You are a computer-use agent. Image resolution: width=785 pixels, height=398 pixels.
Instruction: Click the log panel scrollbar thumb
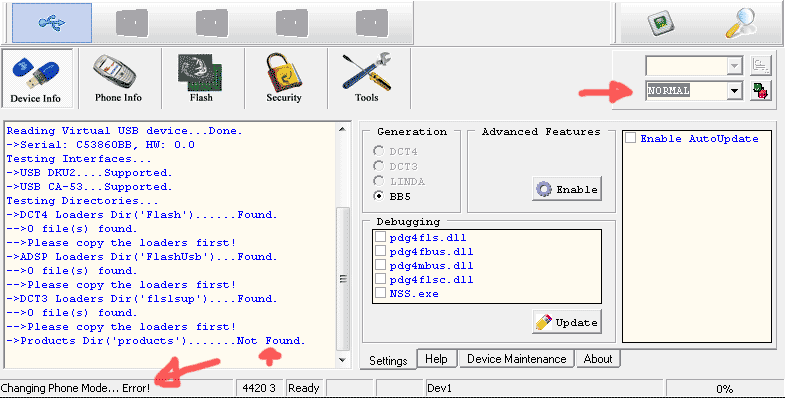[x=343, y=279]
